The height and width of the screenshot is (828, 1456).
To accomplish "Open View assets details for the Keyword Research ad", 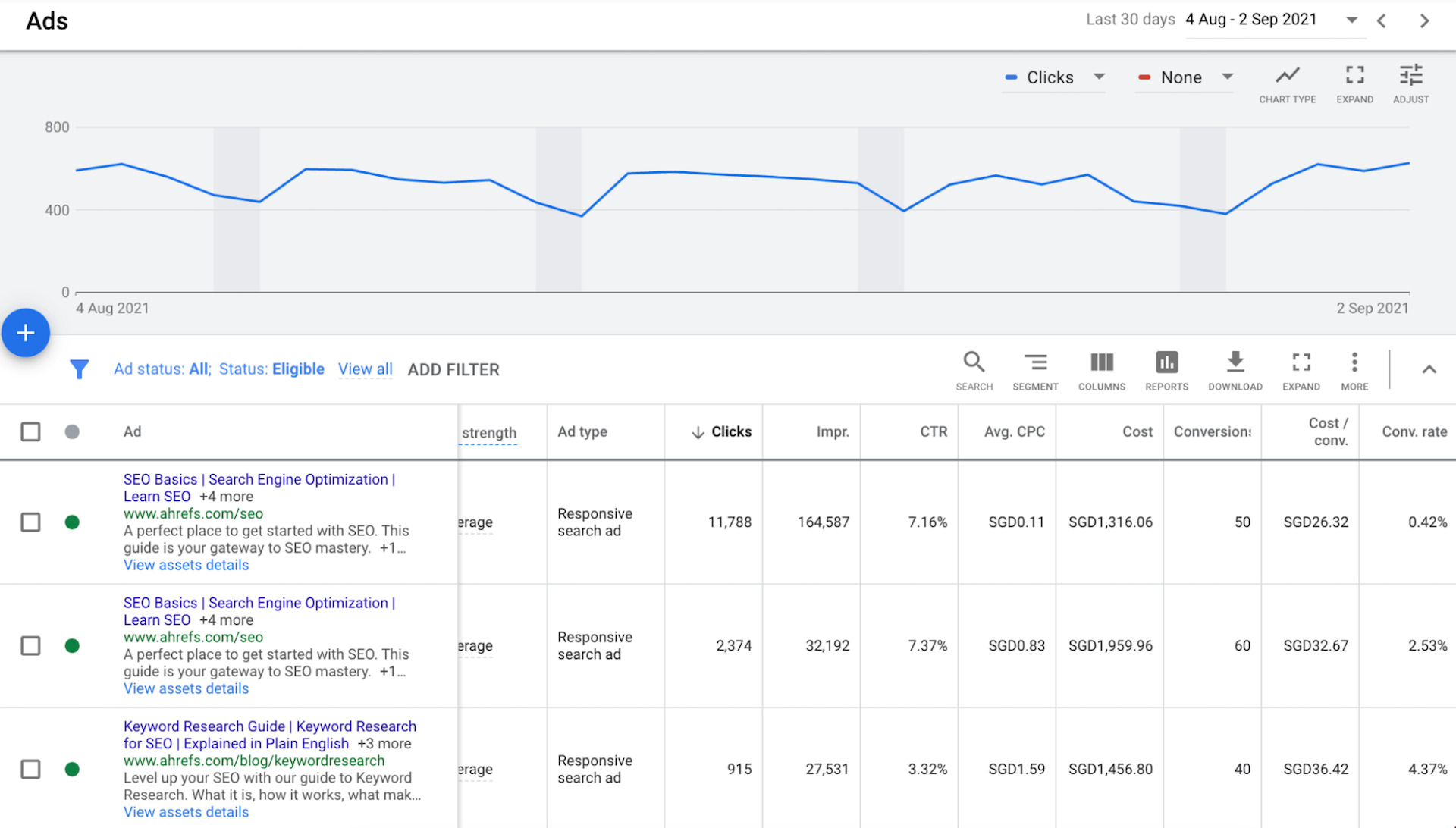I will [186, 811].
